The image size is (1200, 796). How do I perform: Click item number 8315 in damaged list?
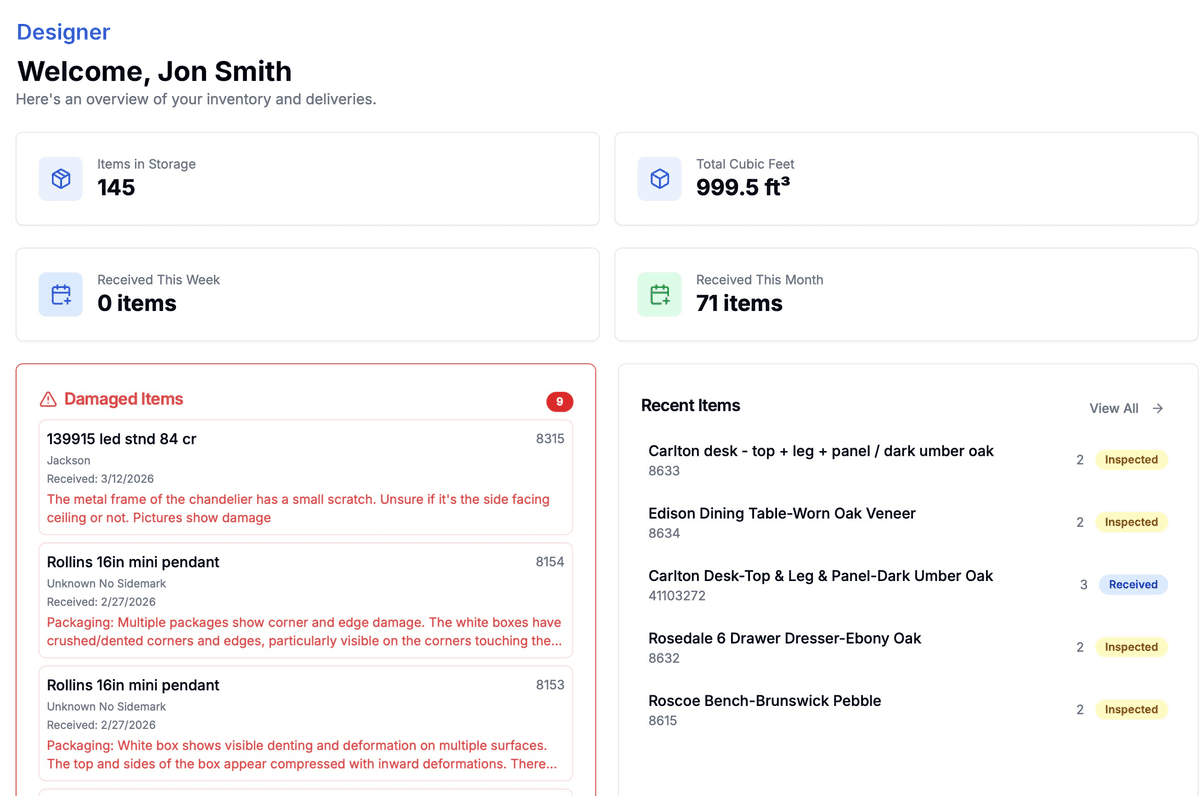[550, 439]
